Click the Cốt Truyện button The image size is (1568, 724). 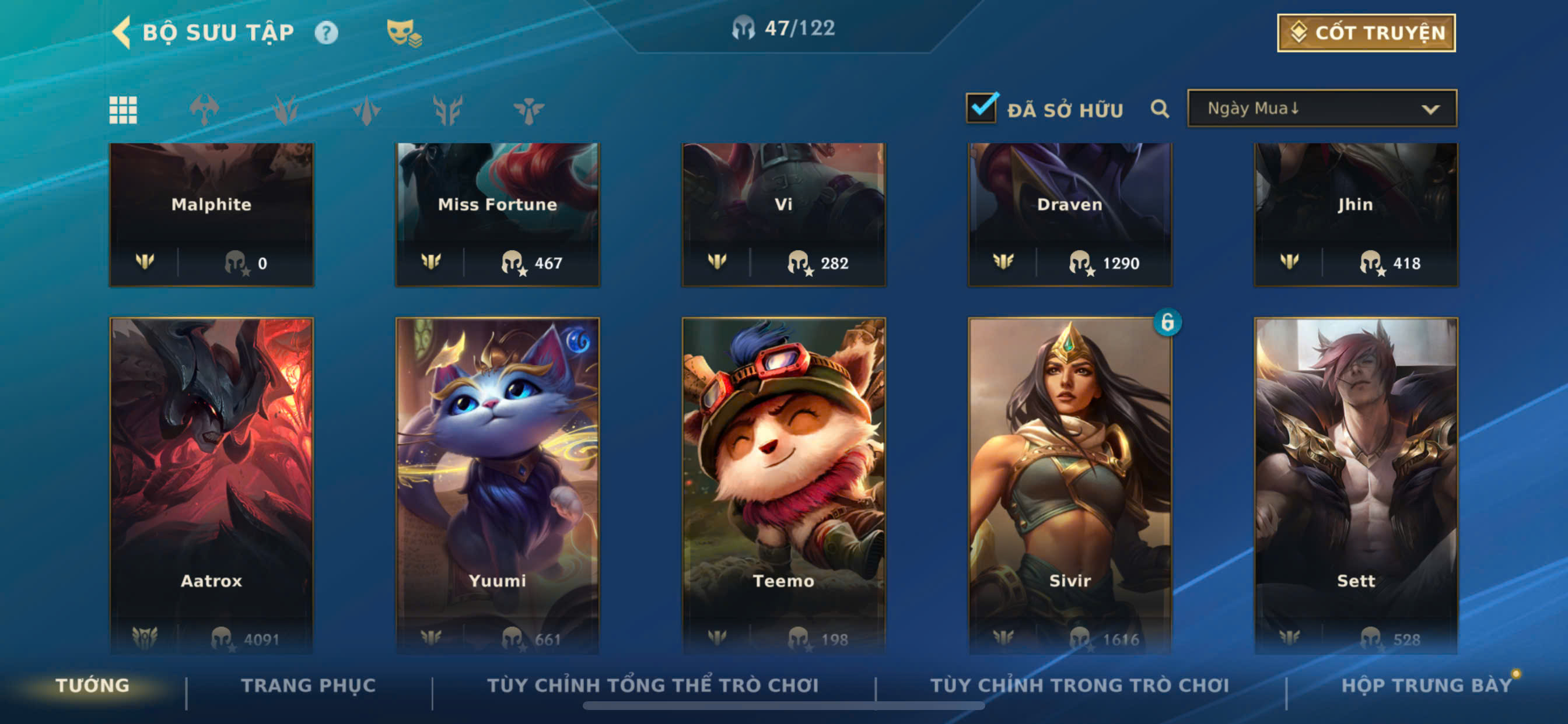[x=1366, y=33]
